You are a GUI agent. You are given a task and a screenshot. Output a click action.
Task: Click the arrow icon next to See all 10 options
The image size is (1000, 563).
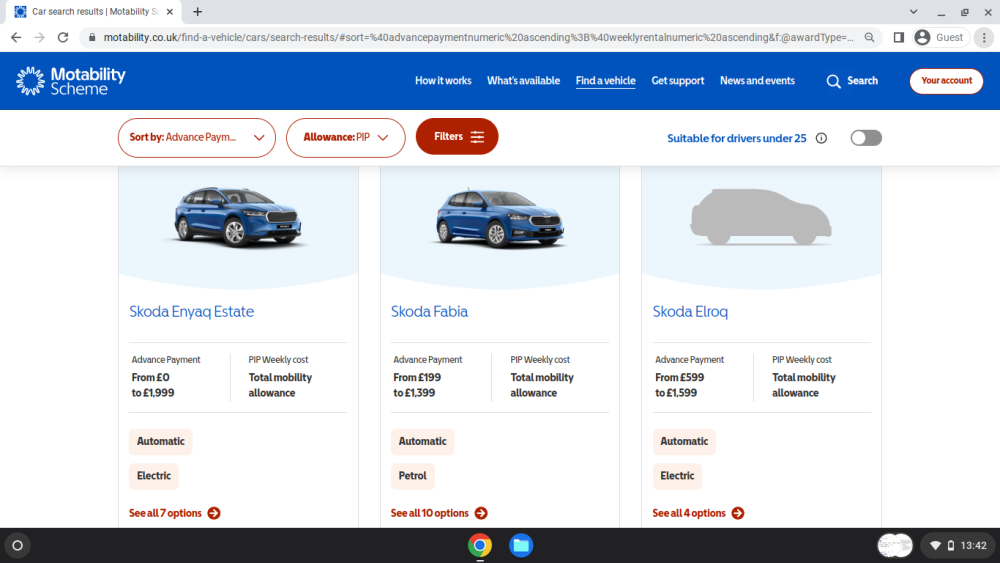pyautogui.click(x=482, y=513)
